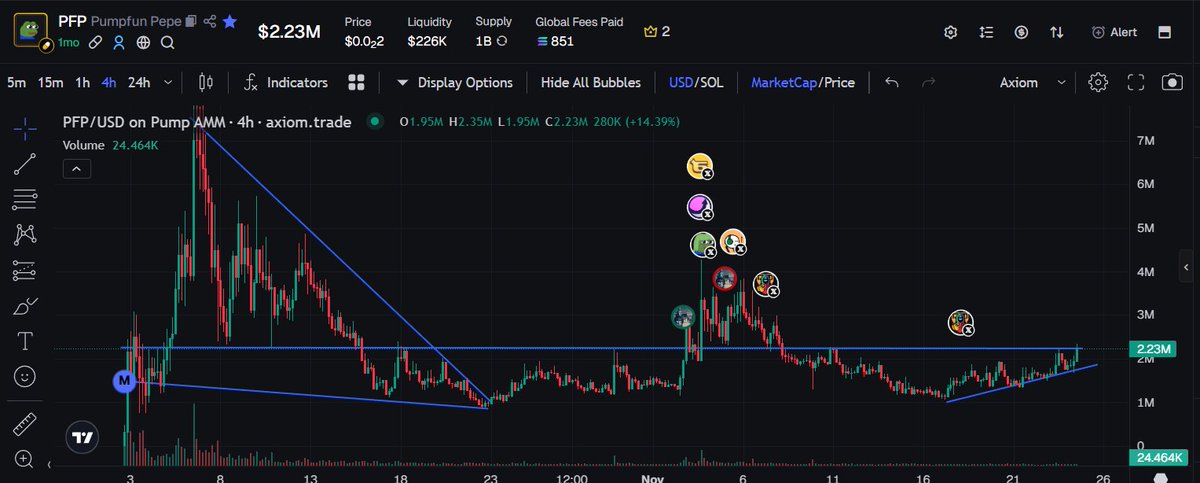1200x483 pixels.
Task: Click the $2.23M market cap value
Action: pos(289,32)
